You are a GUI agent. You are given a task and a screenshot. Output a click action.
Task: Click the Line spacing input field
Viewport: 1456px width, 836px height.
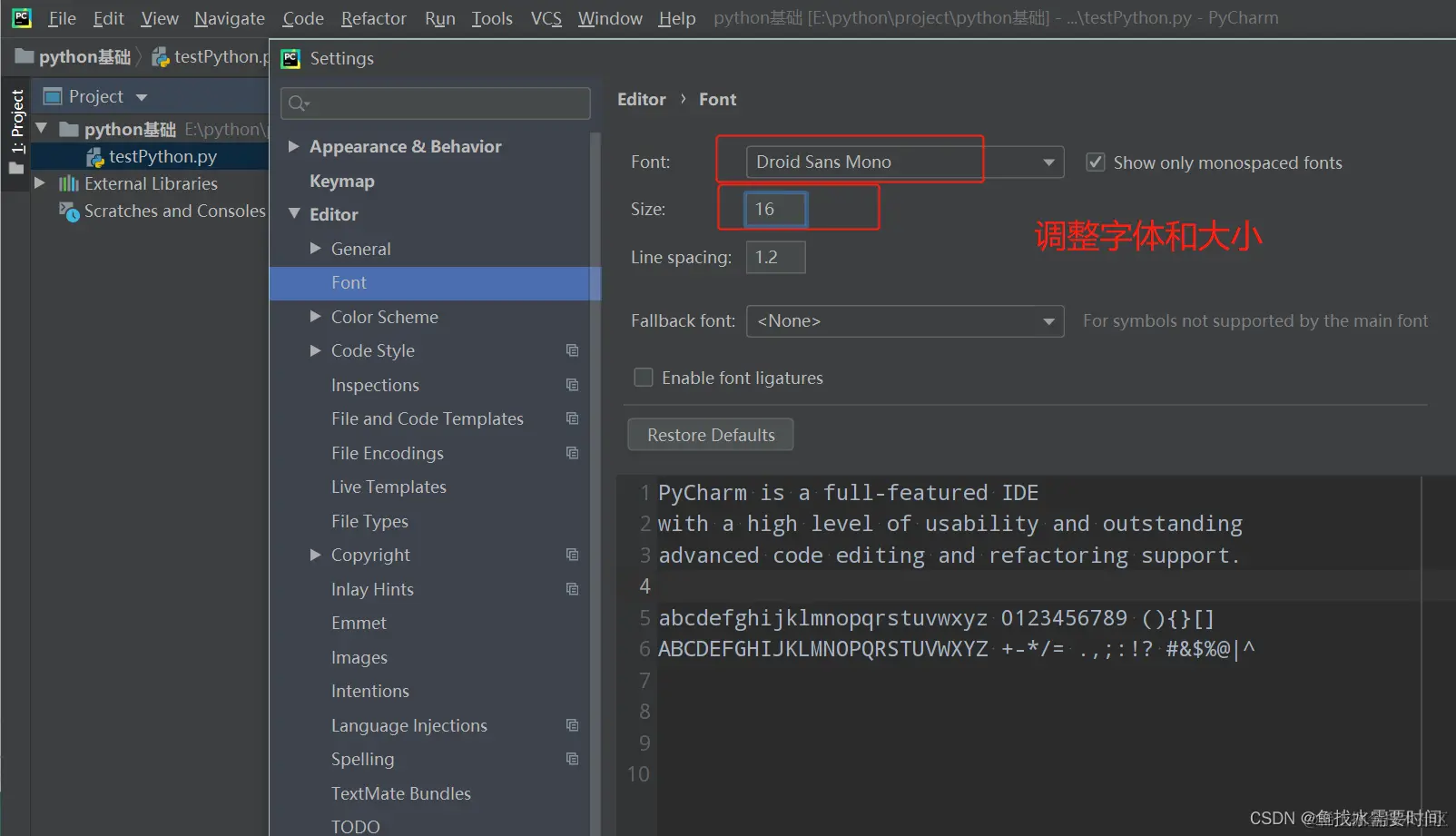coord(775,258)
